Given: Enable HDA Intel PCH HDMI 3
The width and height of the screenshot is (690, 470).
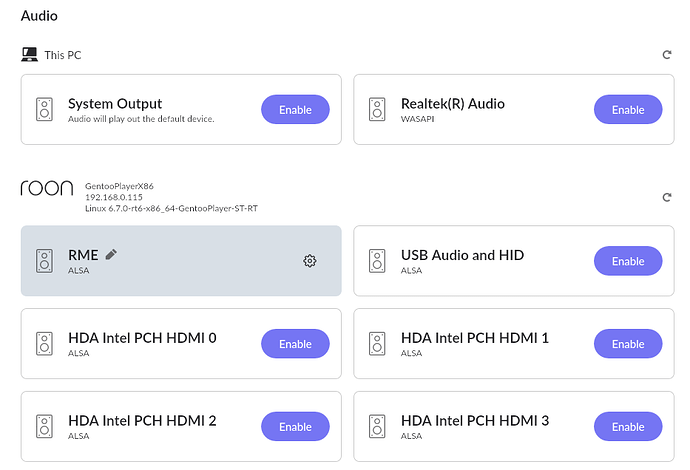Looking at the screenshot, I should 628,426.
